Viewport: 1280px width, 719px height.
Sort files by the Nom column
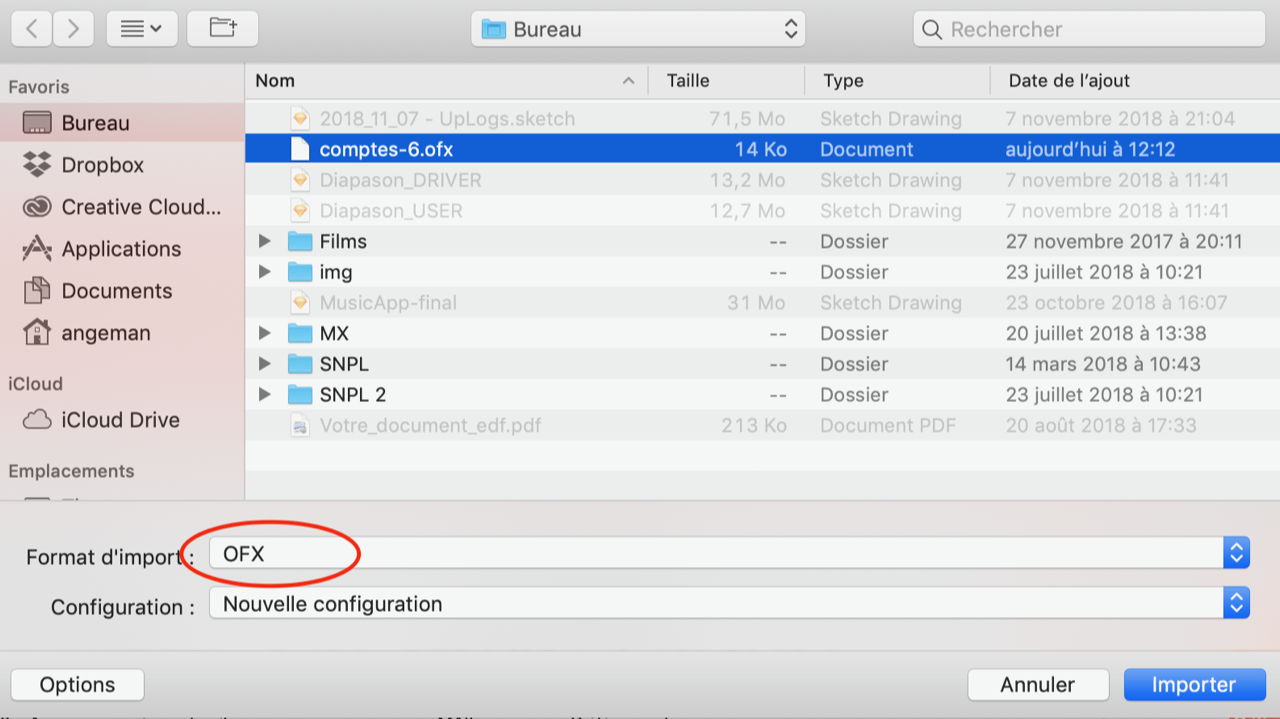coord(446,81)
